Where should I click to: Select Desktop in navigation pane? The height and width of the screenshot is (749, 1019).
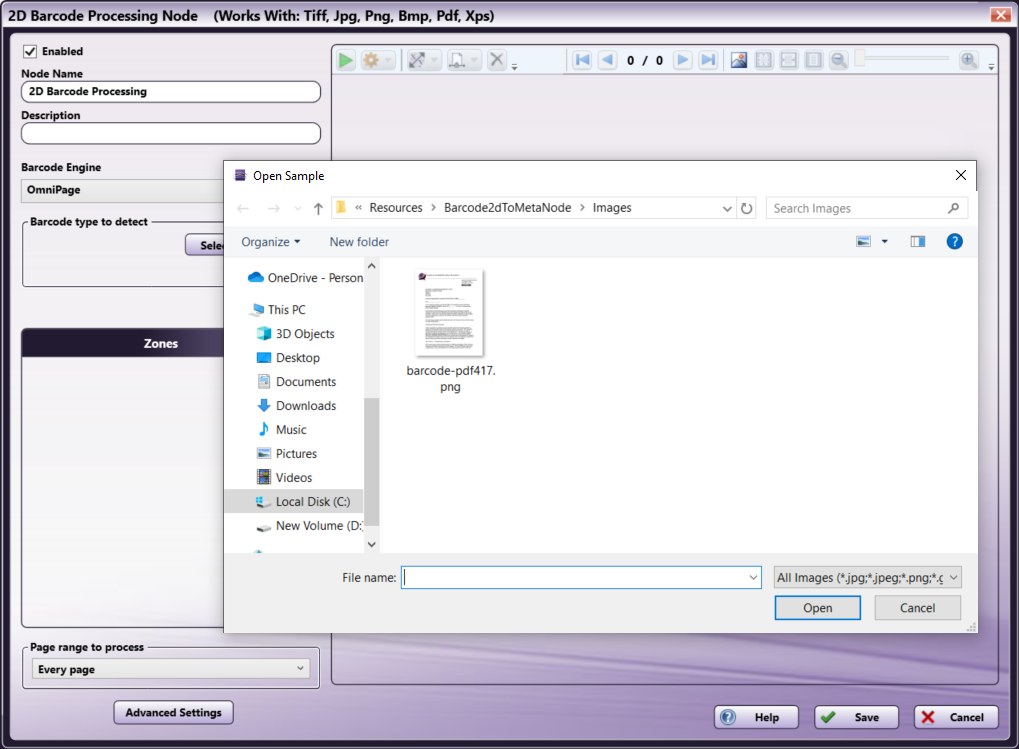288,358
